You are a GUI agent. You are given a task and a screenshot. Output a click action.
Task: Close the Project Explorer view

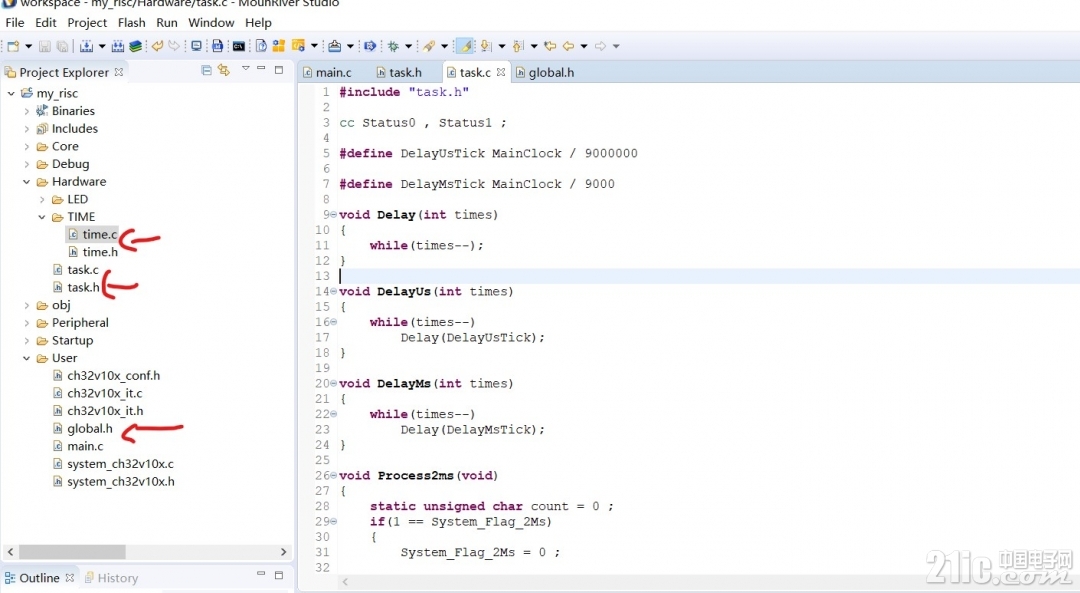pyautogui.click(x=118, y=72)
